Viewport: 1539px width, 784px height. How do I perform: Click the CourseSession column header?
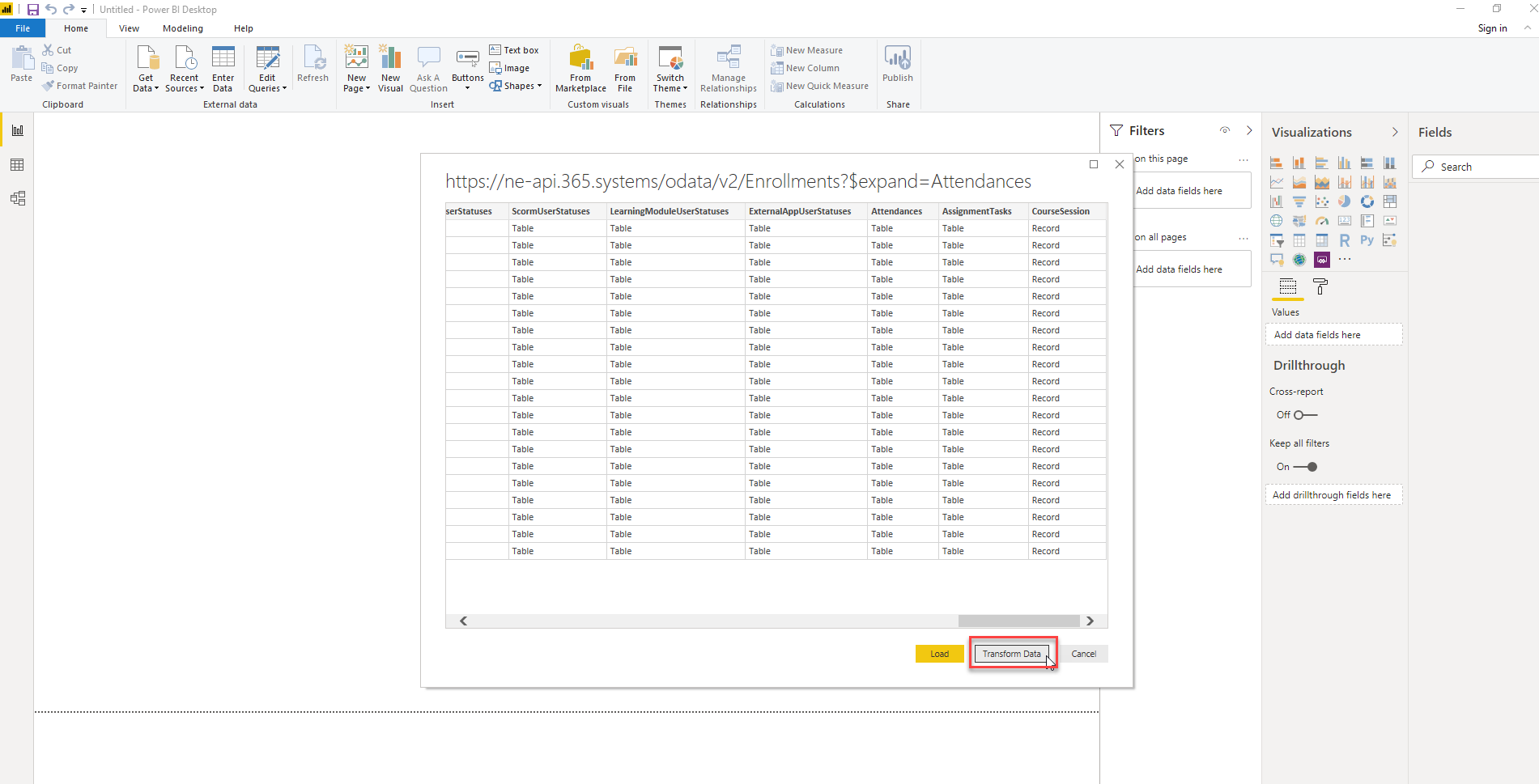point(1066,211)
